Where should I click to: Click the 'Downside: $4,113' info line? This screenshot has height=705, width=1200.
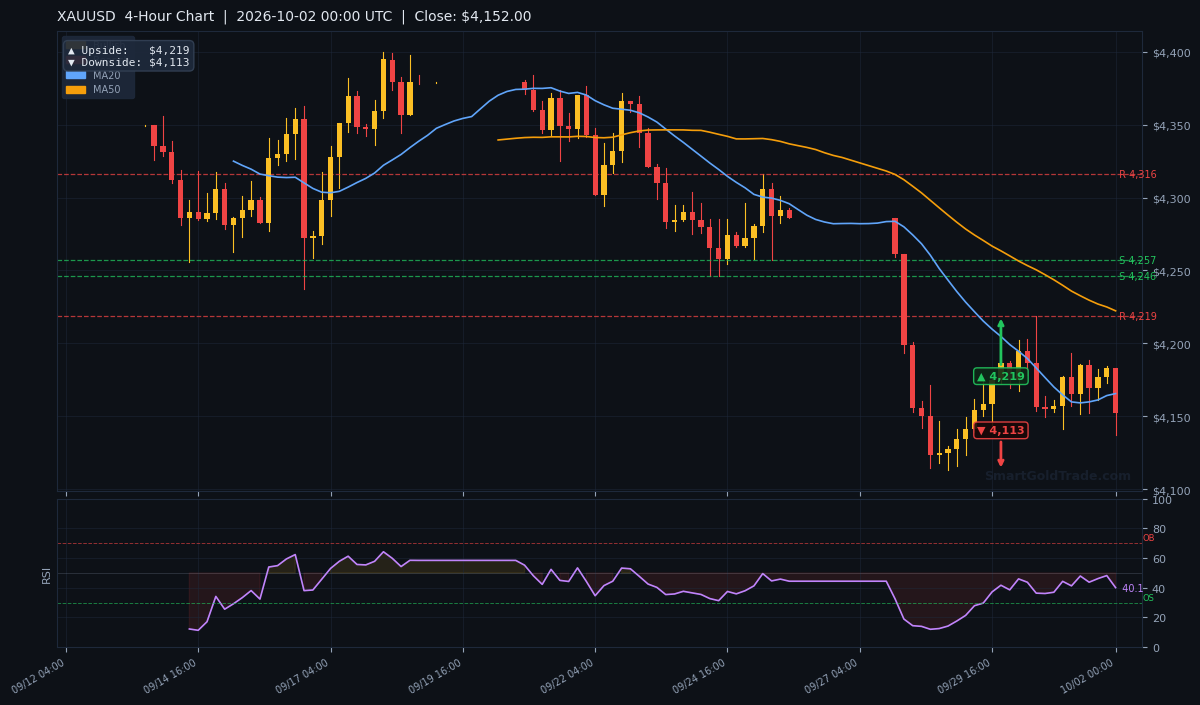click(x=128, y=62)
